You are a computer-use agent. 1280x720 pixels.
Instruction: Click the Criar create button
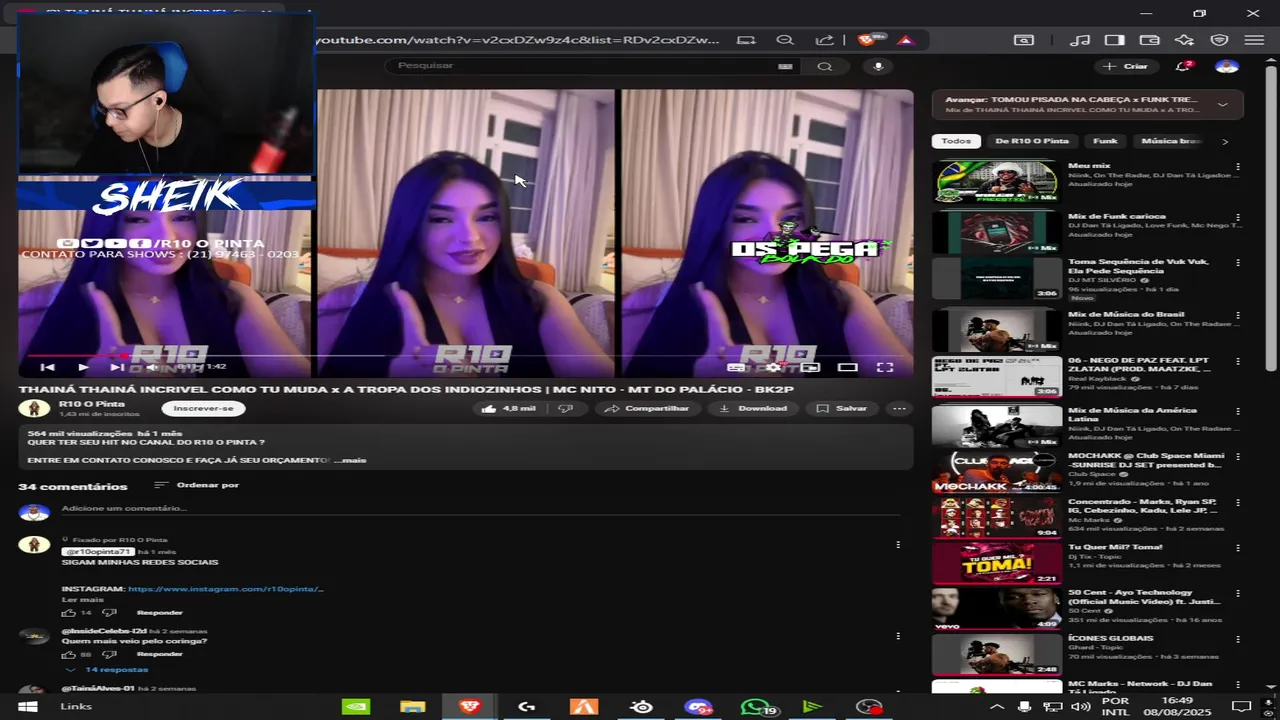[1125, 66]
